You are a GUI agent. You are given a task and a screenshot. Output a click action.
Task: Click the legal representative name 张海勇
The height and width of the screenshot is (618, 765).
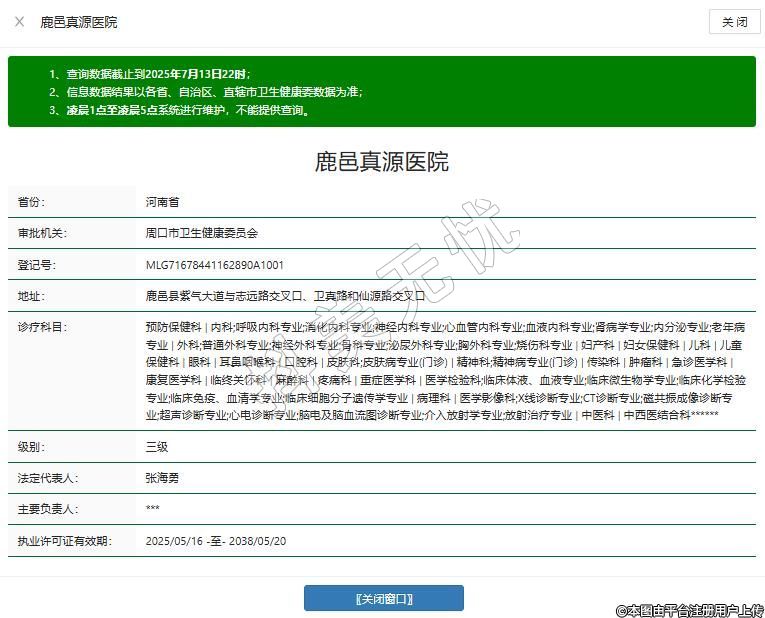click(162, 478)
